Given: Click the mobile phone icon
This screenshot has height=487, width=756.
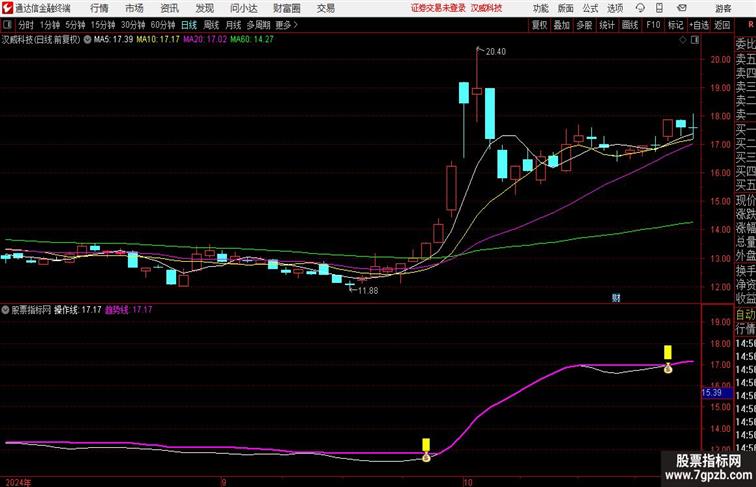Looking at the screenshot, I should [x=660, y=8].
